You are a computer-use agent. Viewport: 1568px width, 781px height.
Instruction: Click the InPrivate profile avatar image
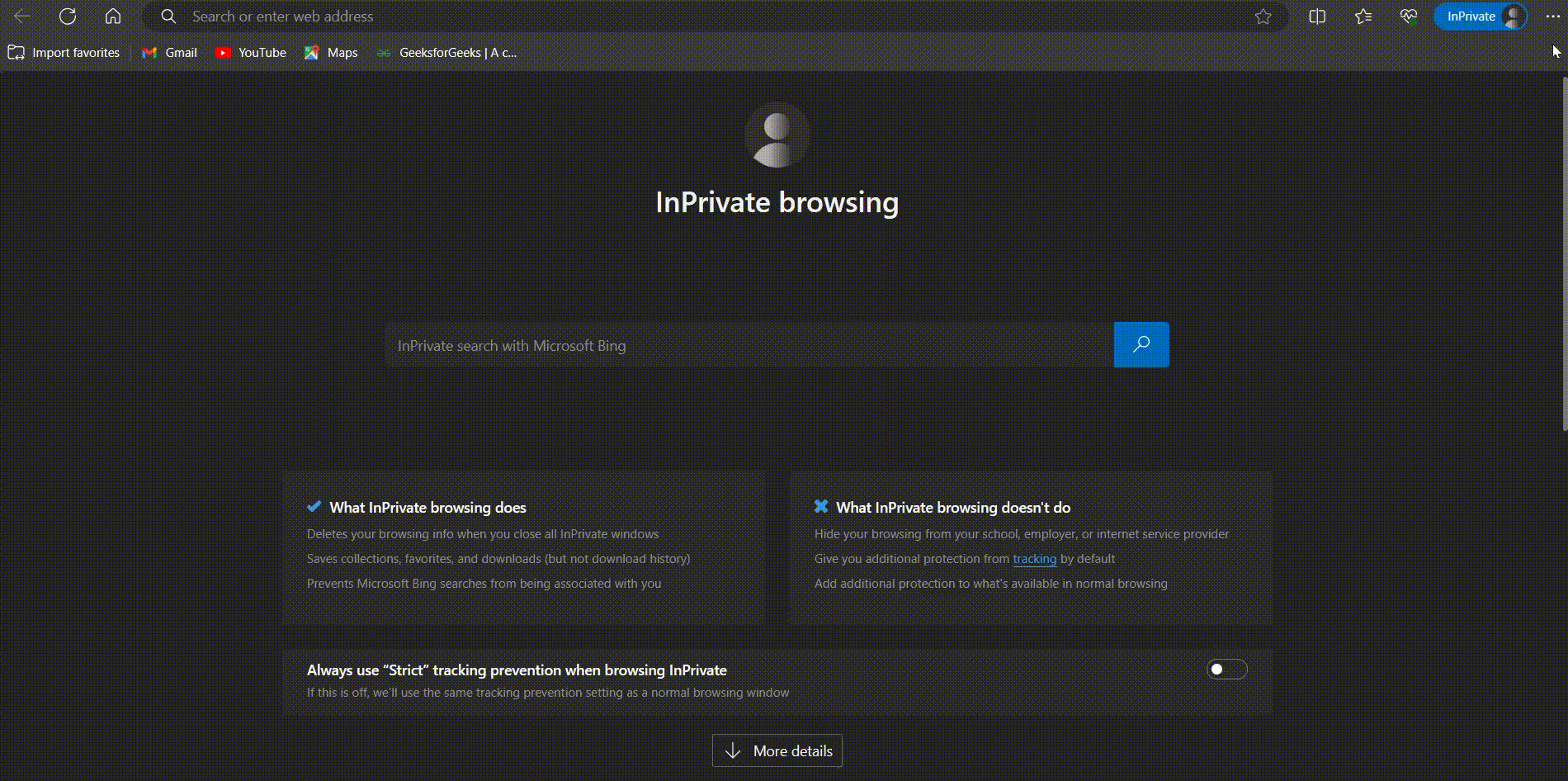pos(777,135)
